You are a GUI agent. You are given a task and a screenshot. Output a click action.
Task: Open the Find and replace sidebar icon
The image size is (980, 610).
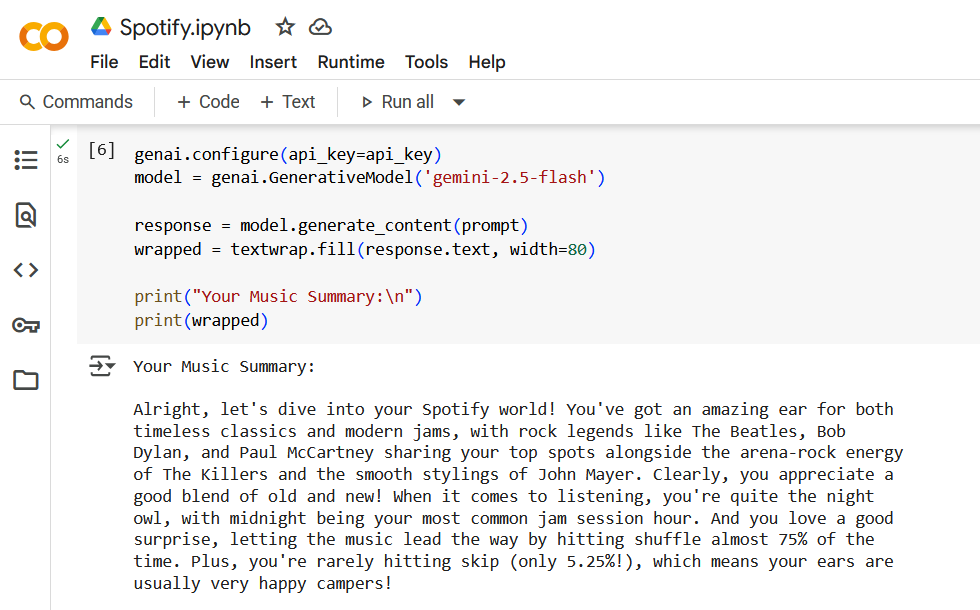tap(26, 215)
